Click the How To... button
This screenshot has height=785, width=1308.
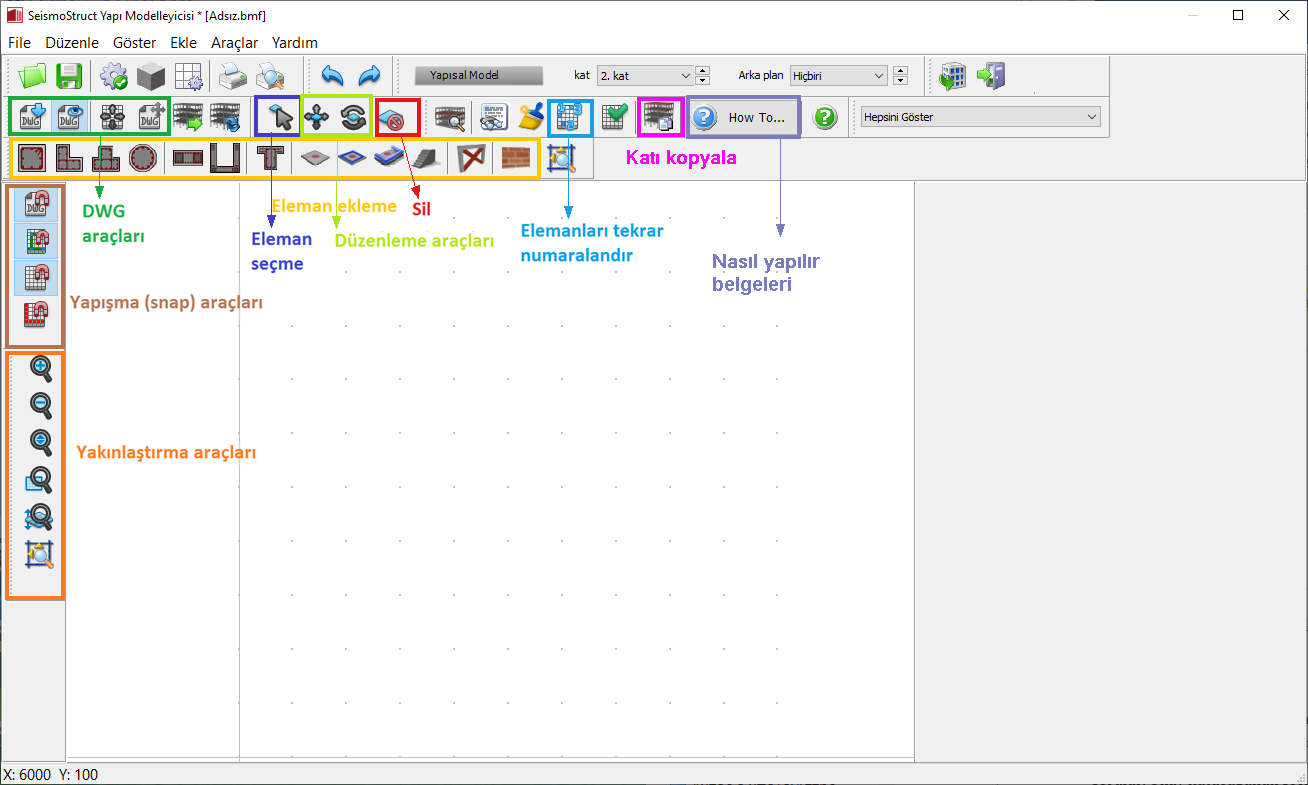pyautogui.click(x=745, y=117)
